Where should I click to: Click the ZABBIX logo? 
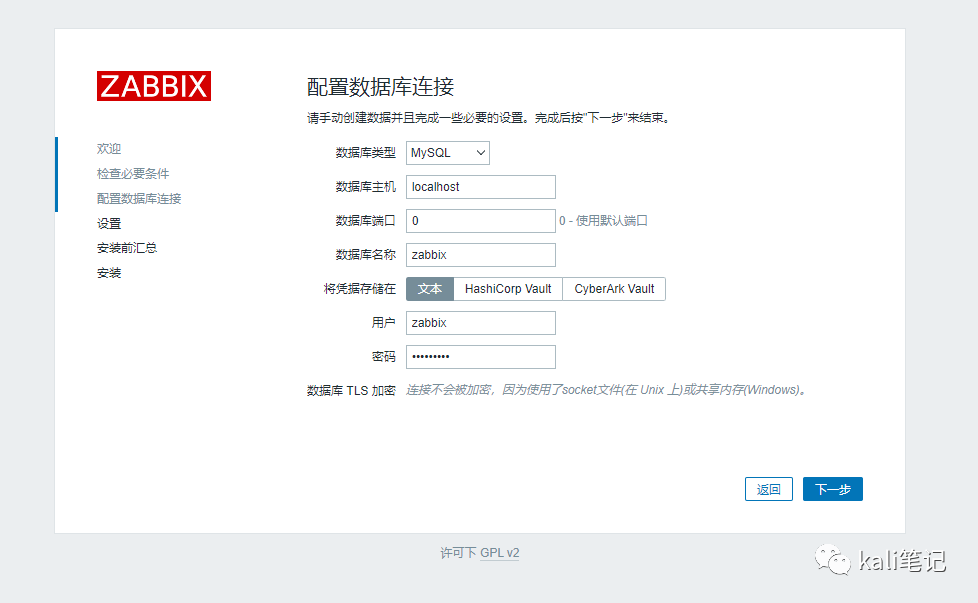coord(153,86)
